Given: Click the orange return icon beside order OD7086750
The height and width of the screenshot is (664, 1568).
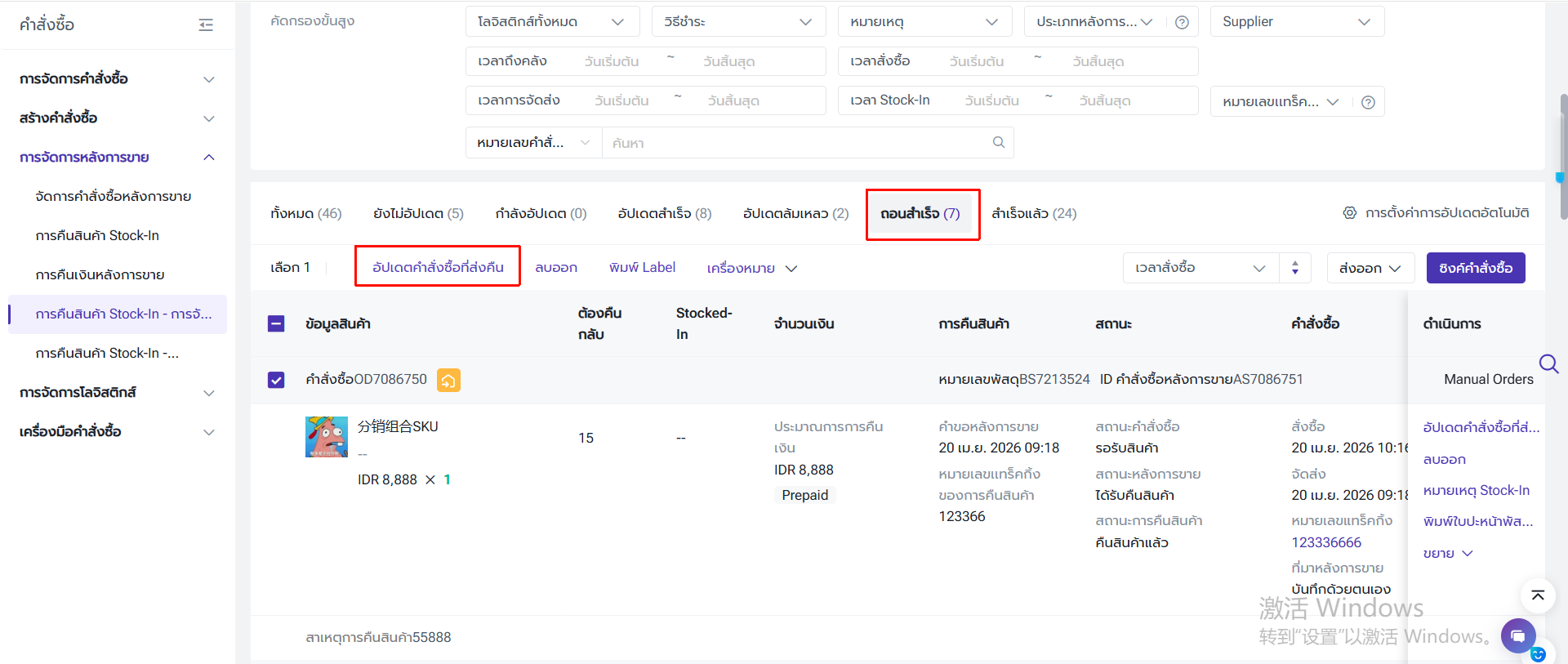Looking at the screenshot, I should tap(448, 380).
